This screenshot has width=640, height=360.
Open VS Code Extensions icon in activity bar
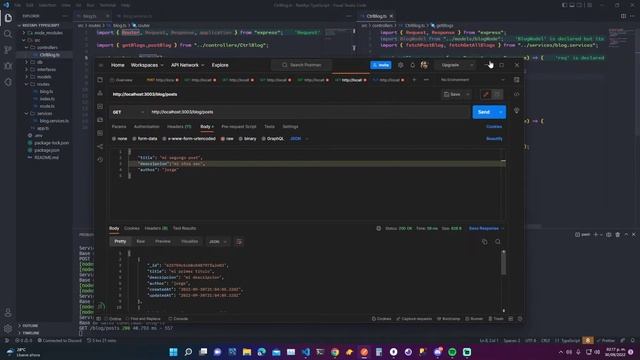[x=8, y=82]
